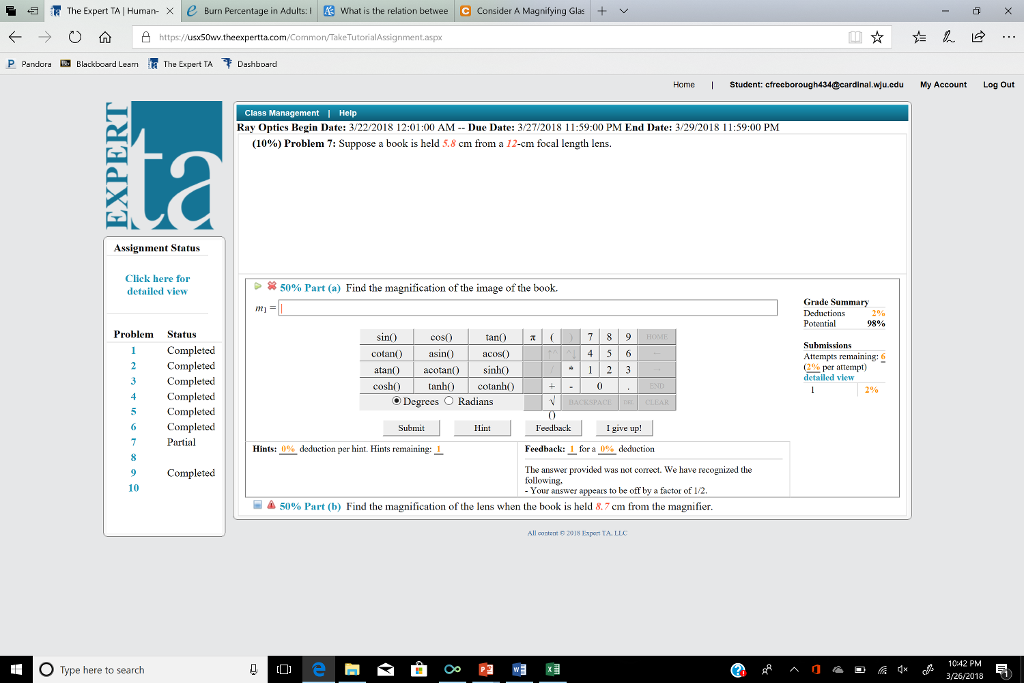Select the Degrees radio button
The width and height of the screenshot is (1024, 683).
pos(398,401)
